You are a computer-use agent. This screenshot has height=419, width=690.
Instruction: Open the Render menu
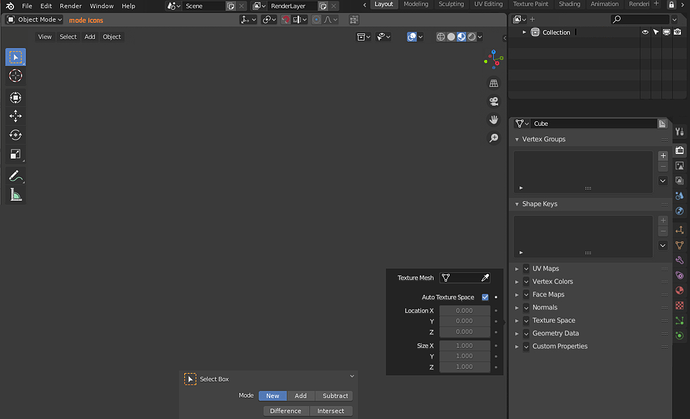(x=70, y=6)
